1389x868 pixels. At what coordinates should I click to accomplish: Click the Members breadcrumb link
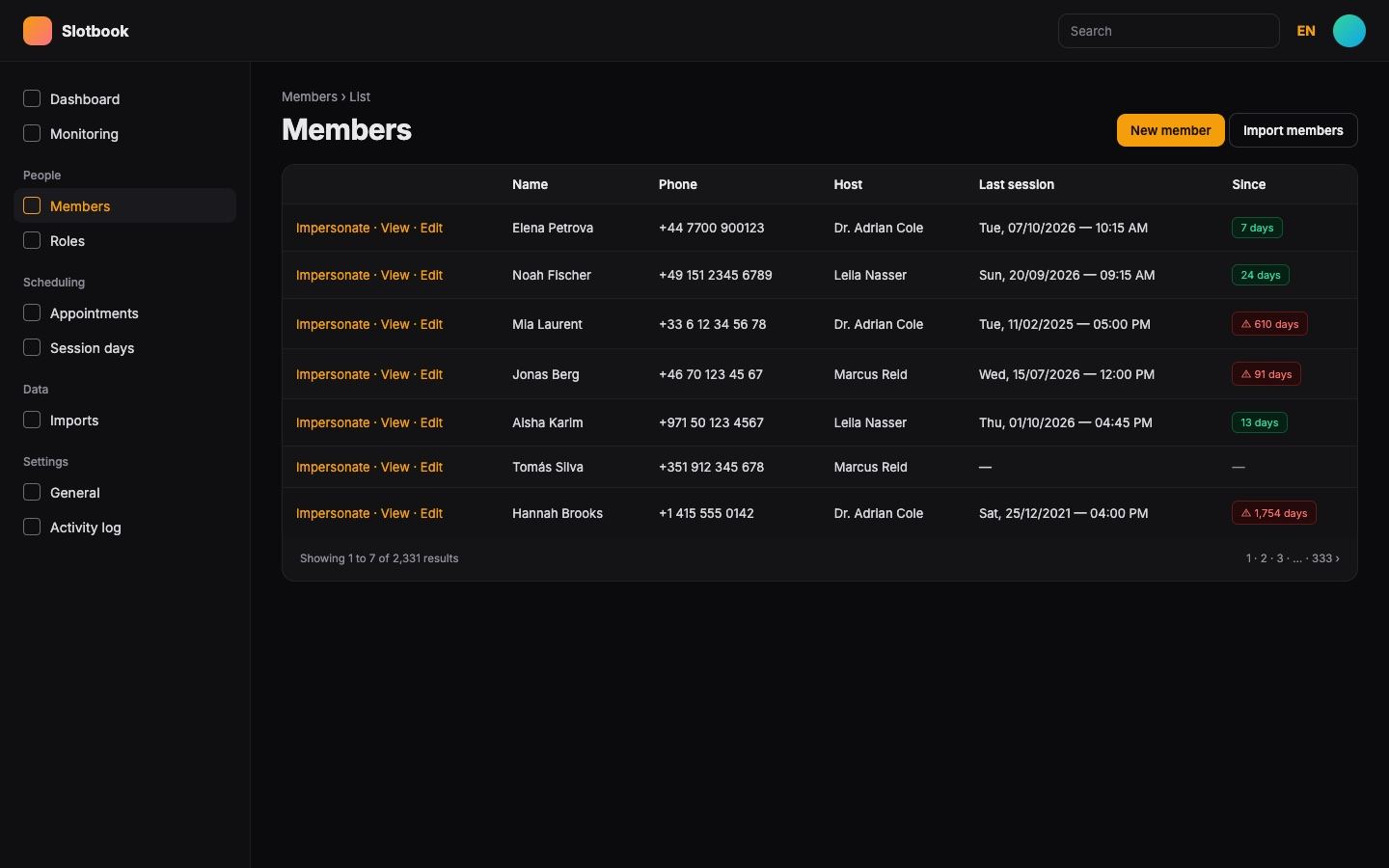(x=310, y=96)
